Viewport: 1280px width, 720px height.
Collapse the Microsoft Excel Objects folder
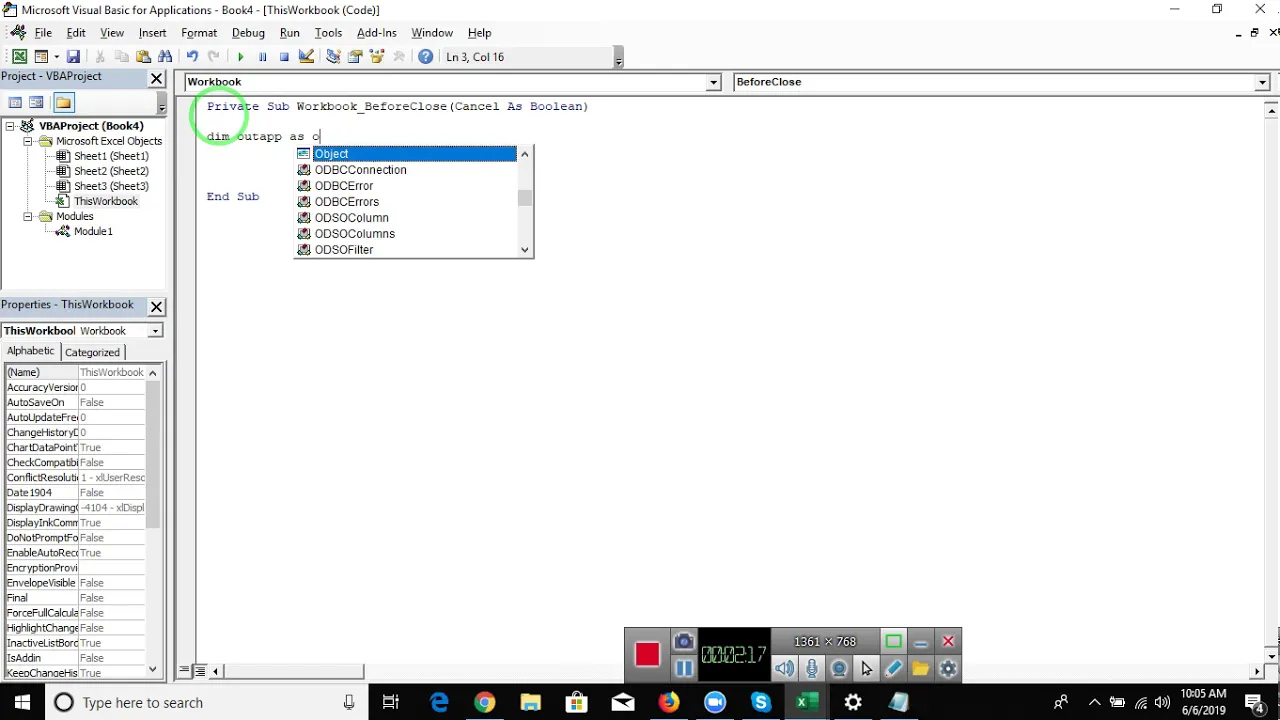tap(30, 141)
